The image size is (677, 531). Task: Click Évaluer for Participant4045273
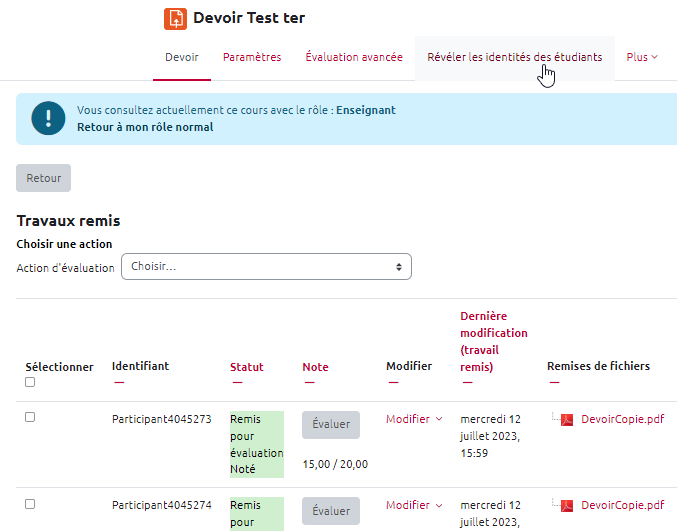pyautogui.click(x=331, y=424)
